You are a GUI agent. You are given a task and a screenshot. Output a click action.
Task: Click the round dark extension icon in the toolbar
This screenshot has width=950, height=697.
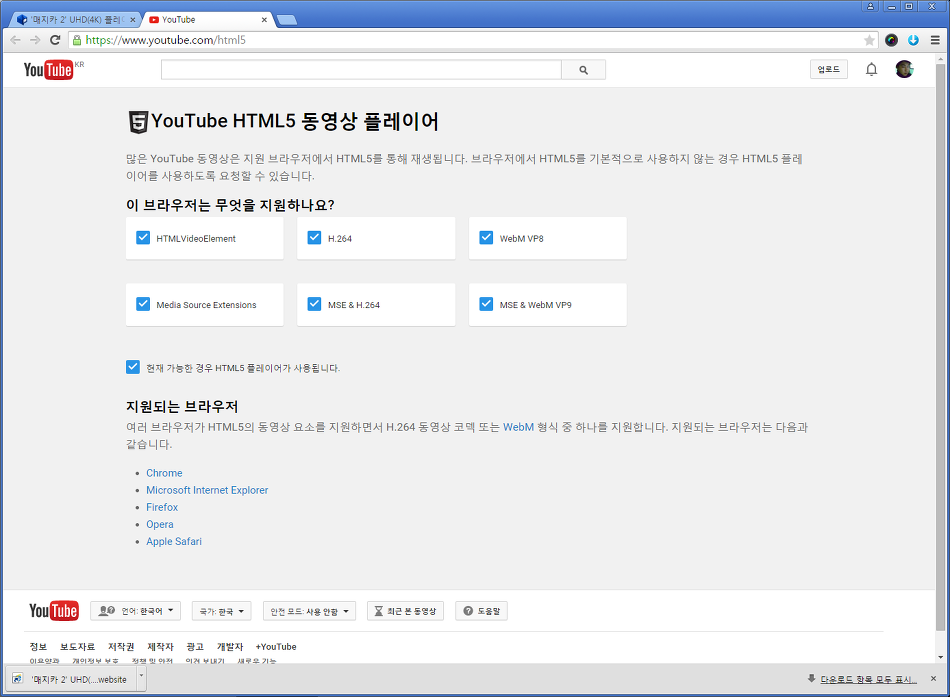pyautogui.click(x=891, y=40)
